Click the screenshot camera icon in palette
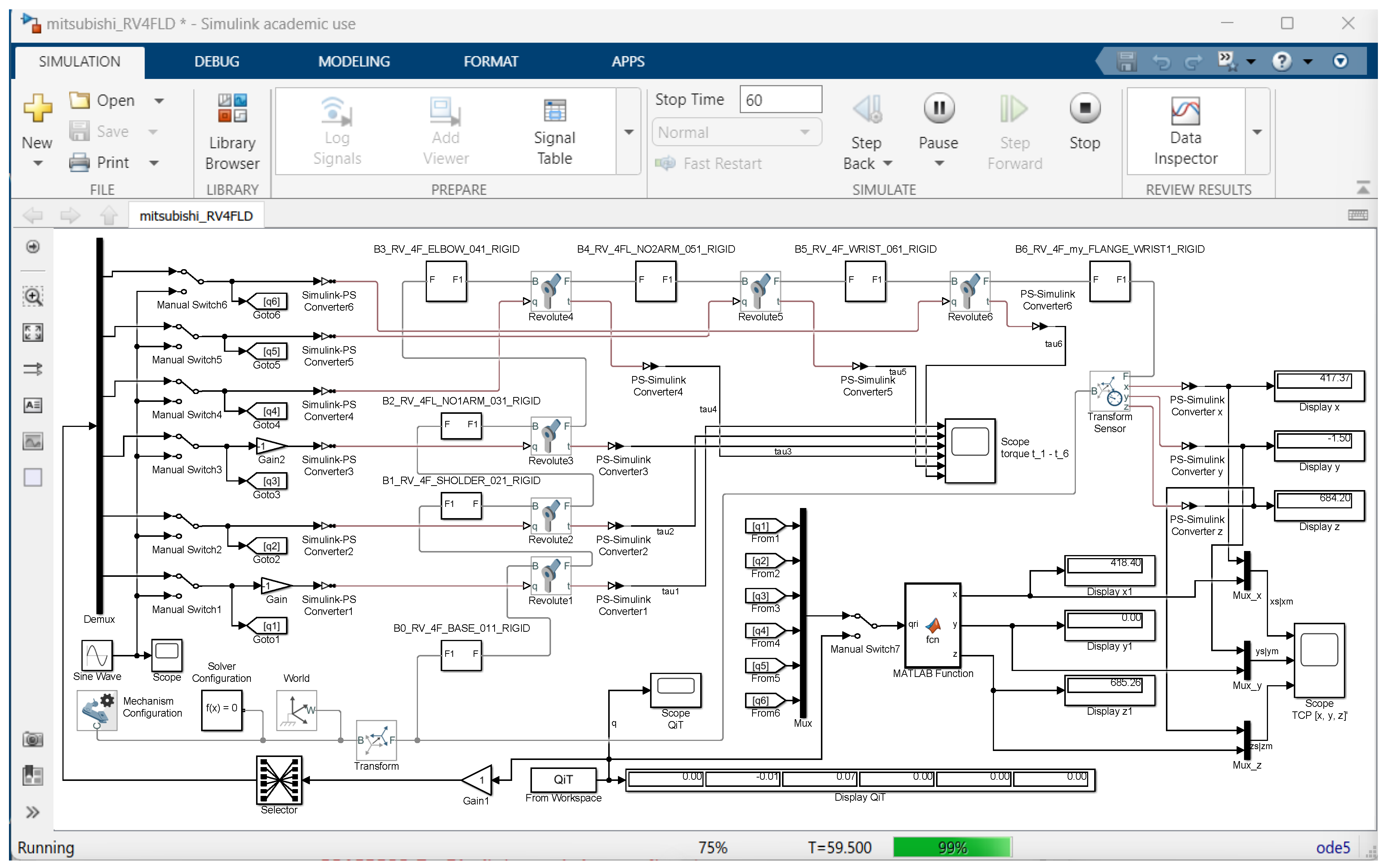This screenshot has width=1385, height=868. coord(33,739)
